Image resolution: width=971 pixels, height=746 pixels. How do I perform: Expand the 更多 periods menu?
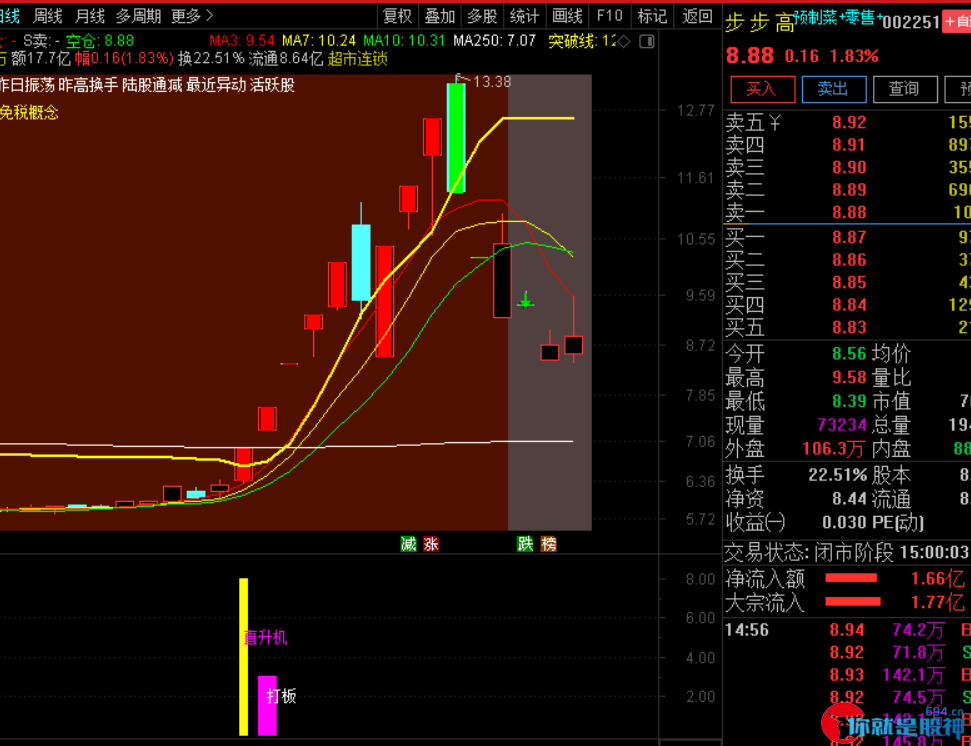(x=192, y=16)
